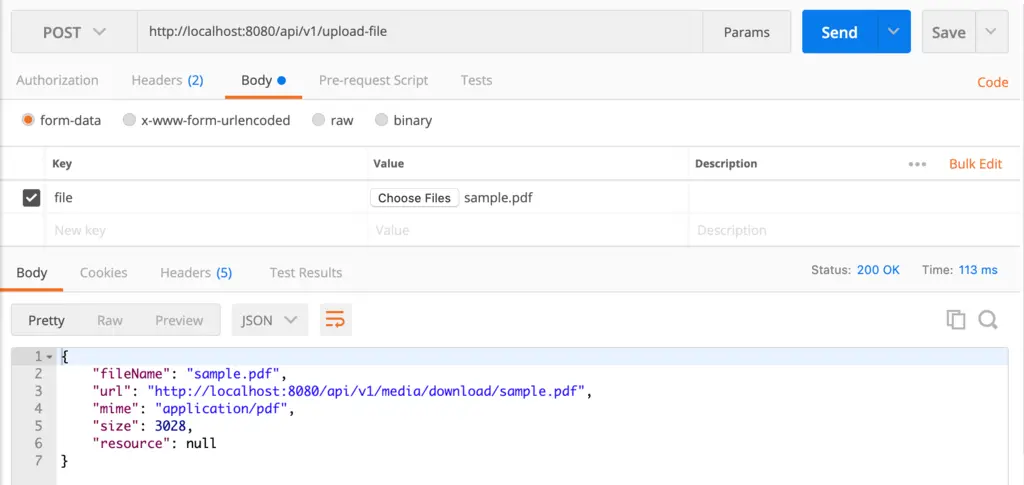Click the "application/pdf" mime value
The width and height of the screenshot is (1024, 485).
point(221,409)
